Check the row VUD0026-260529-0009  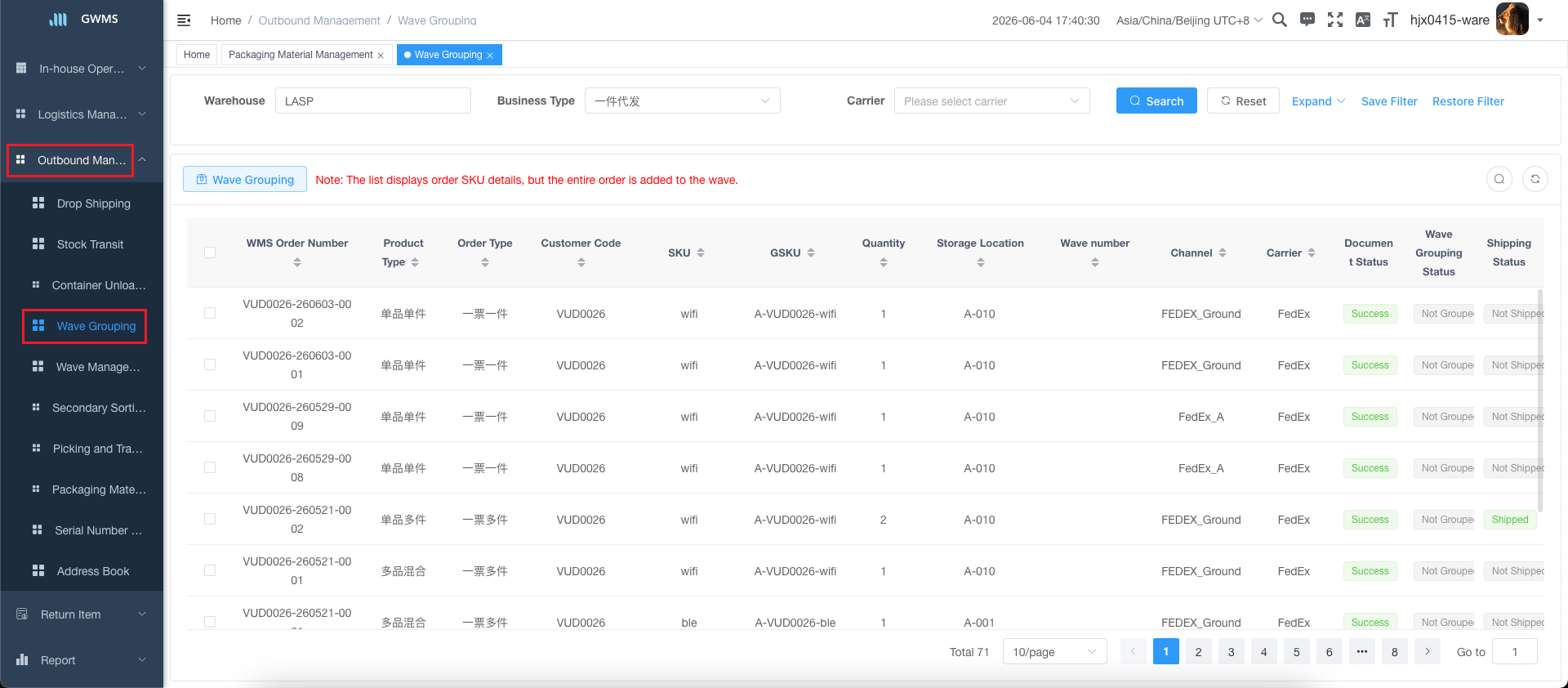210,416
